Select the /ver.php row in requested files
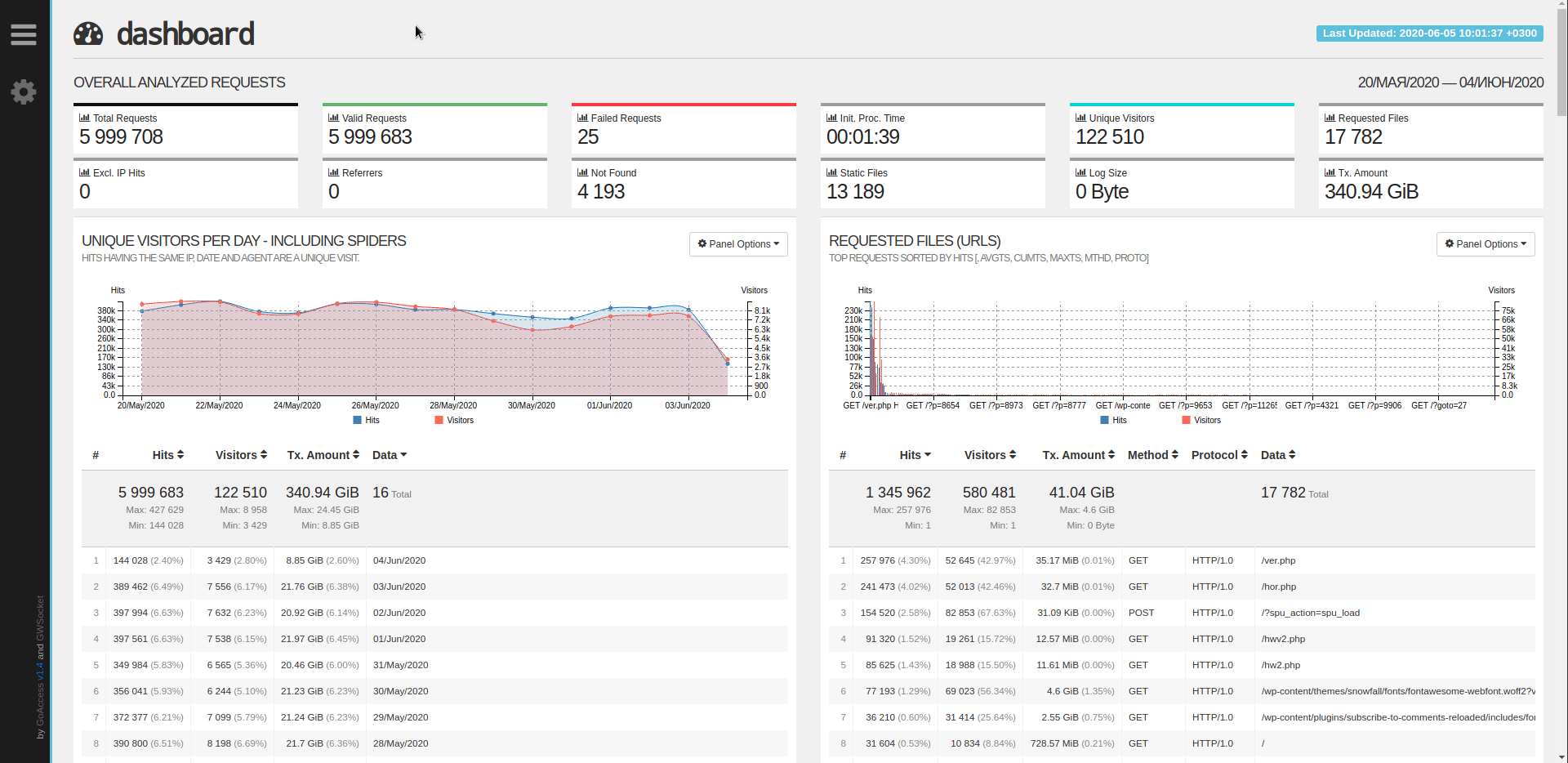1568x763 pixels. 1278,560
